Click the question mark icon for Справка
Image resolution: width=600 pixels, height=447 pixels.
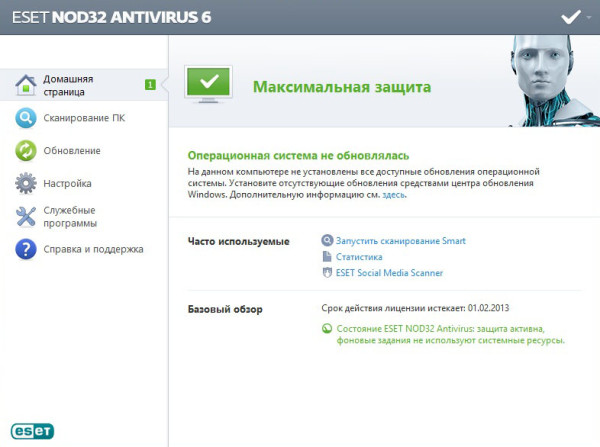click(x=26, y=249)
